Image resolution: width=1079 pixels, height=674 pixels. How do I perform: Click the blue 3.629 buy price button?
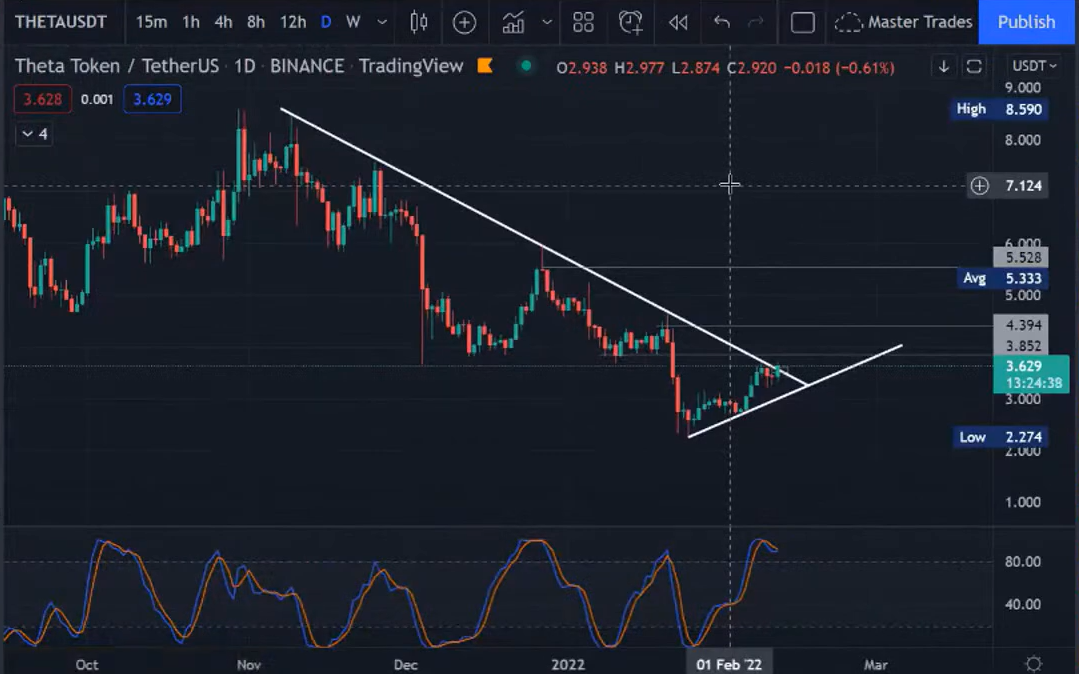pos(152,99)
